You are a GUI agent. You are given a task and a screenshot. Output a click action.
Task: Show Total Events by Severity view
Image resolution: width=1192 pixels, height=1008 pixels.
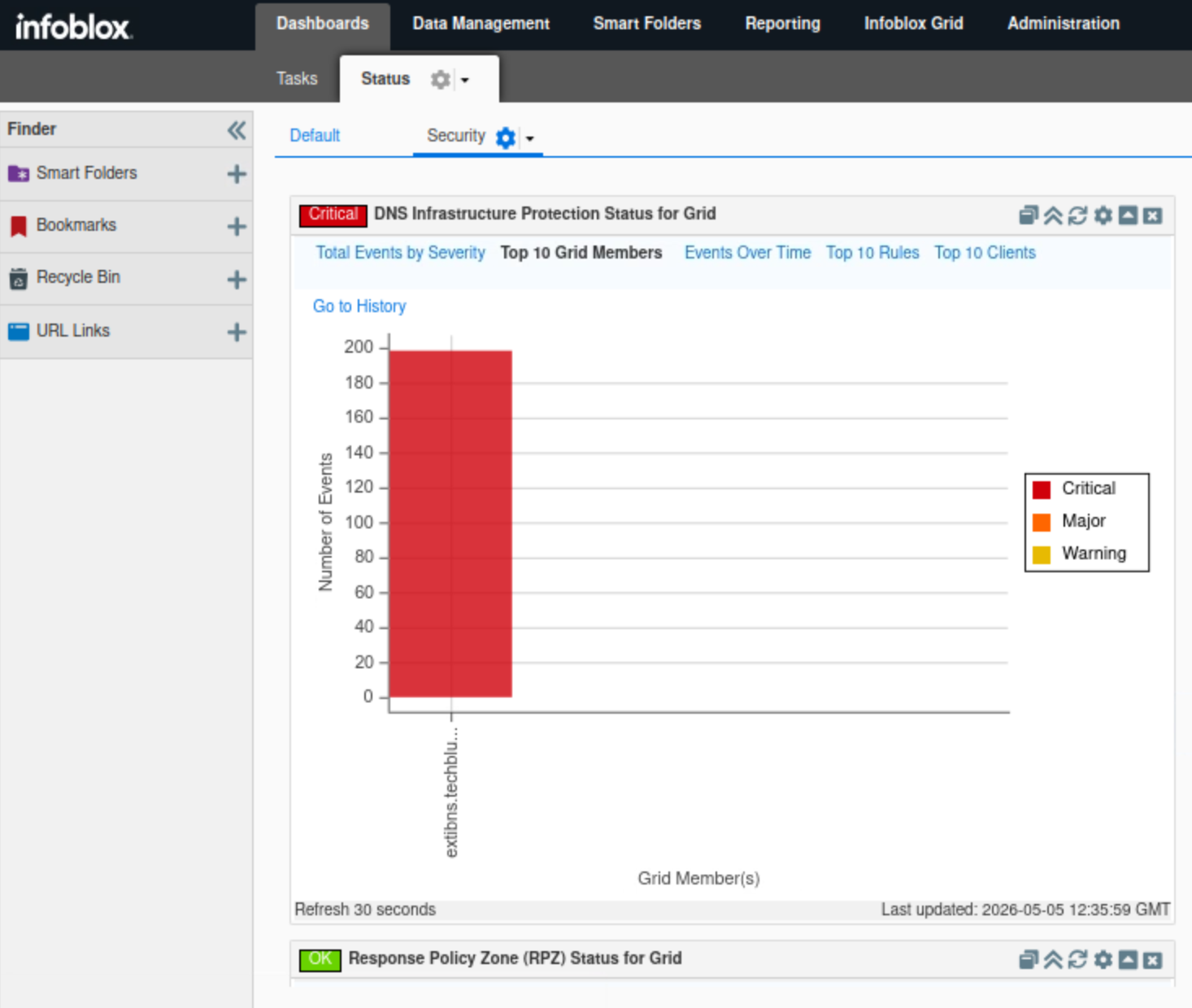(400, 253)
